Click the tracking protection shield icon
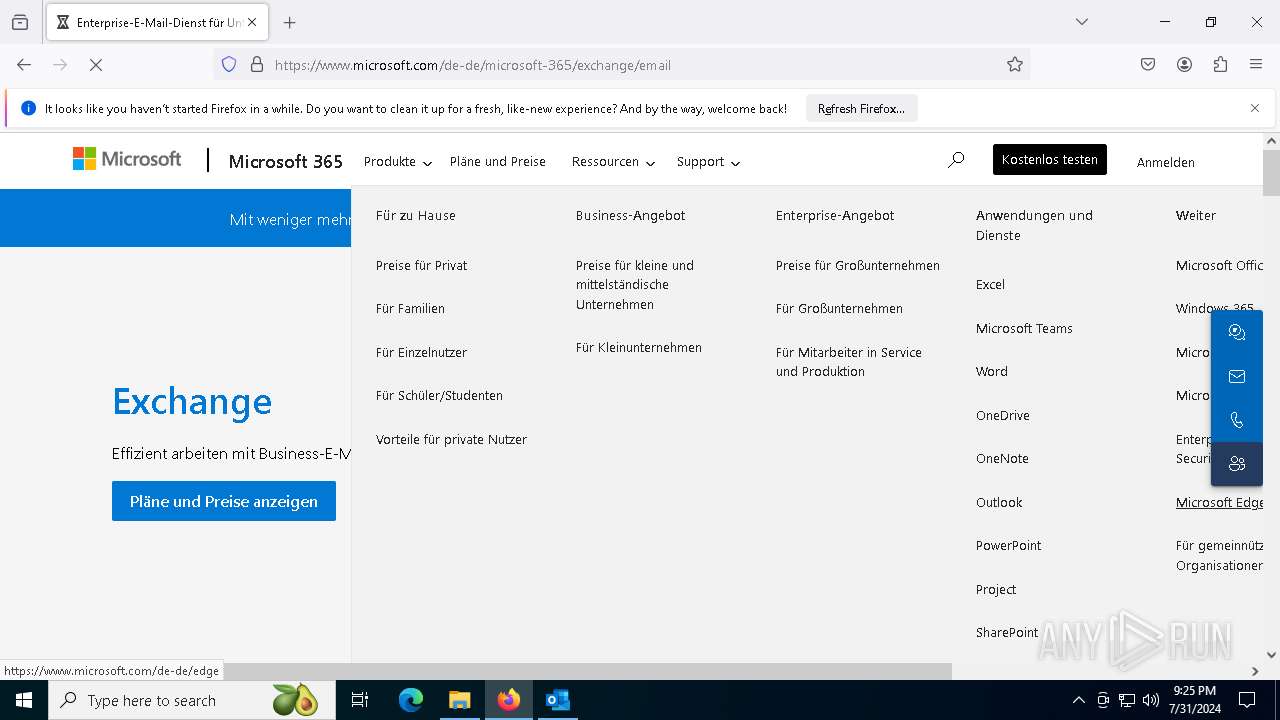 point(229,65)
